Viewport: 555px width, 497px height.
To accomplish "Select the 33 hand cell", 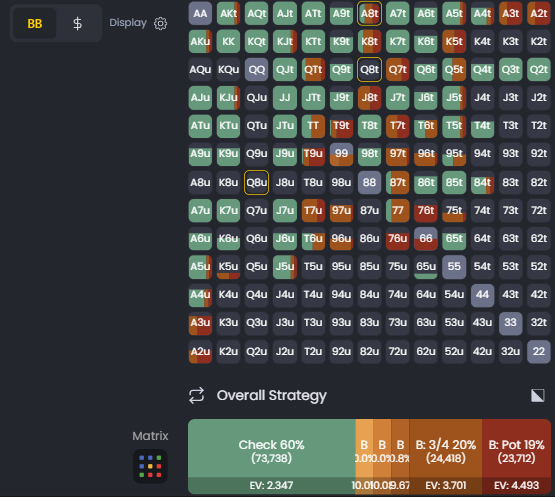I will click(x=510, y=323).
